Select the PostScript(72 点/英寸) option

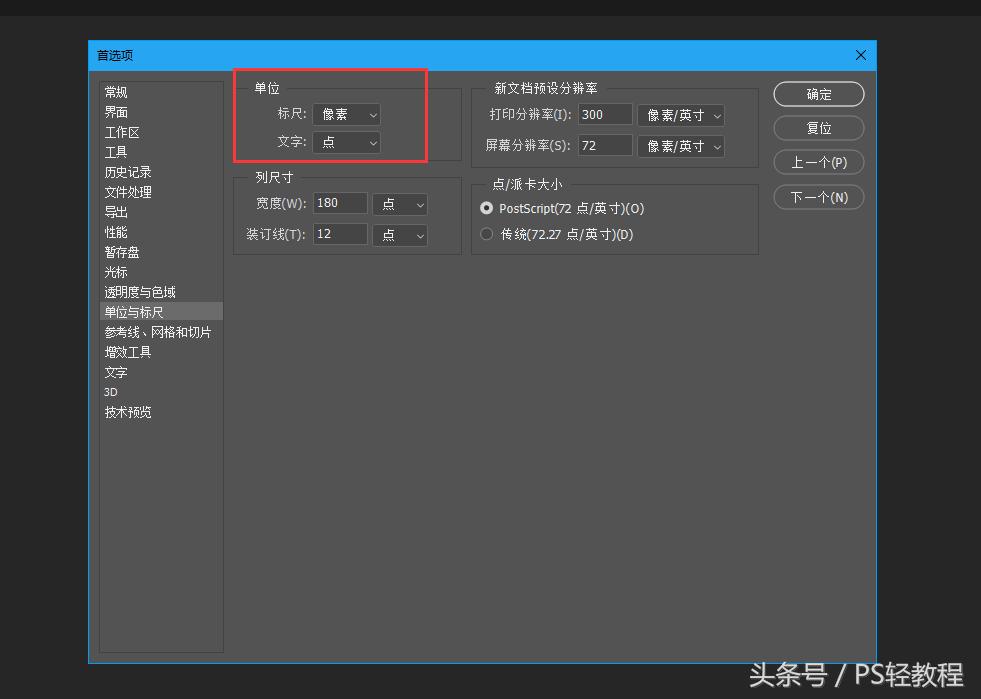486,209
